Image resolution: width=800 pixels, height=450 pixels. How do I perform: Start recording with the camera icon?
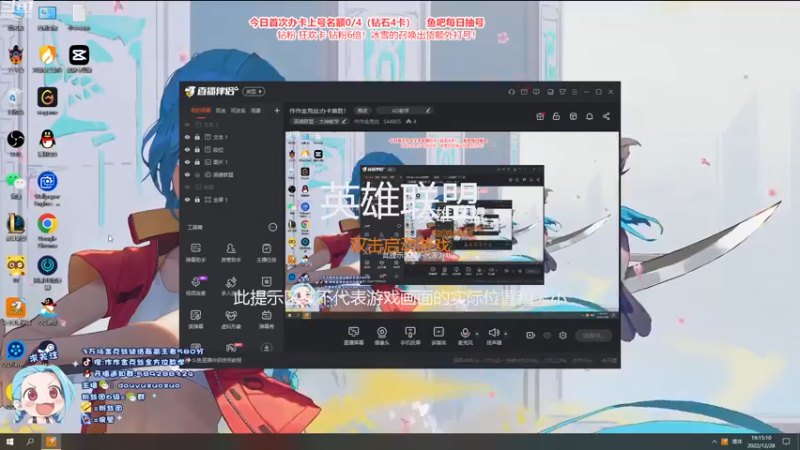point(531,335)
